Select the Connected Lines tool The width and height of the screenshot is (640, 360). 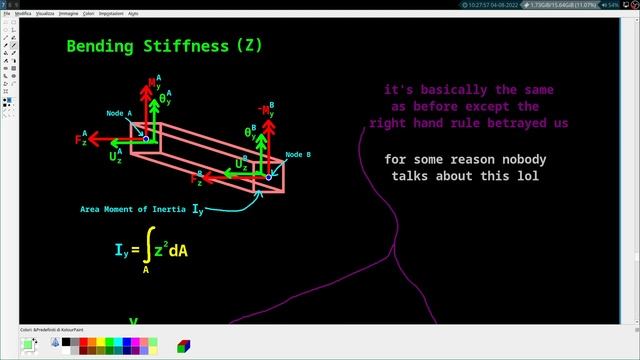6,83
